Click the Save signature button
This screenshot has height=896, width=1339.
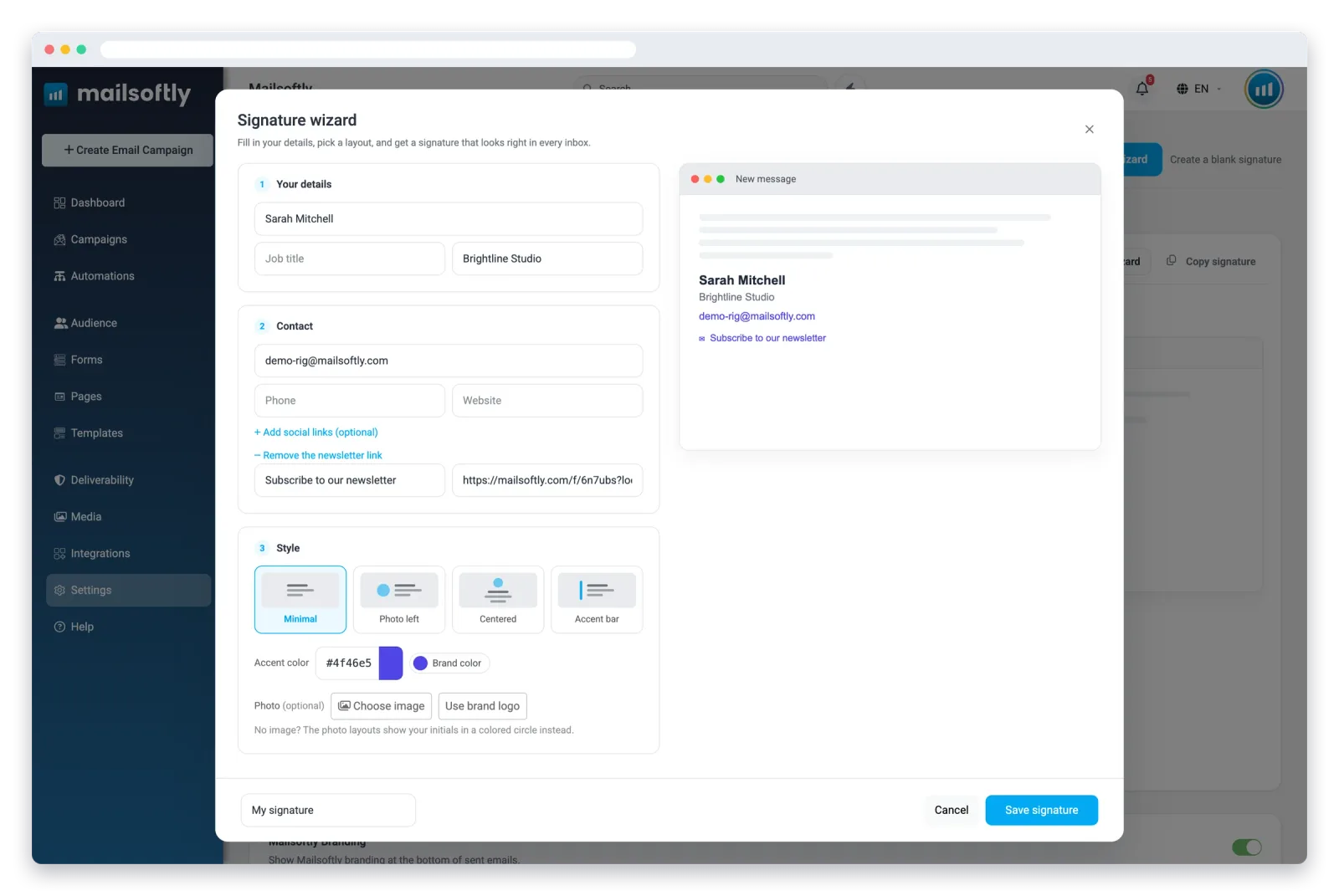[1041, 810]
